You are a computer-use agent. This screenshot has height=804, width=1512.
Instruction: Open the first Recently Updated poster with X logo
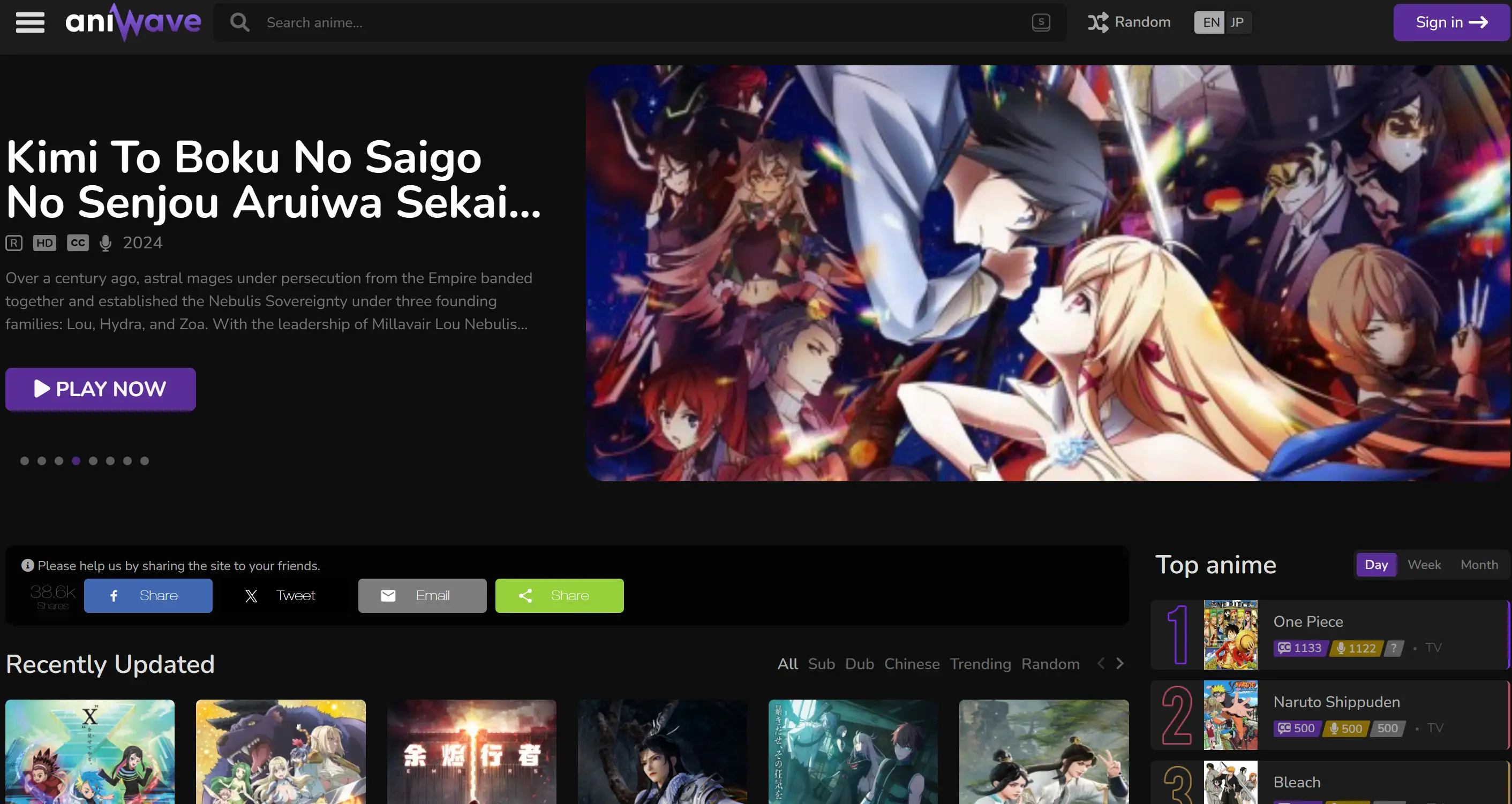pyautogui.click(x=90, y=752)
